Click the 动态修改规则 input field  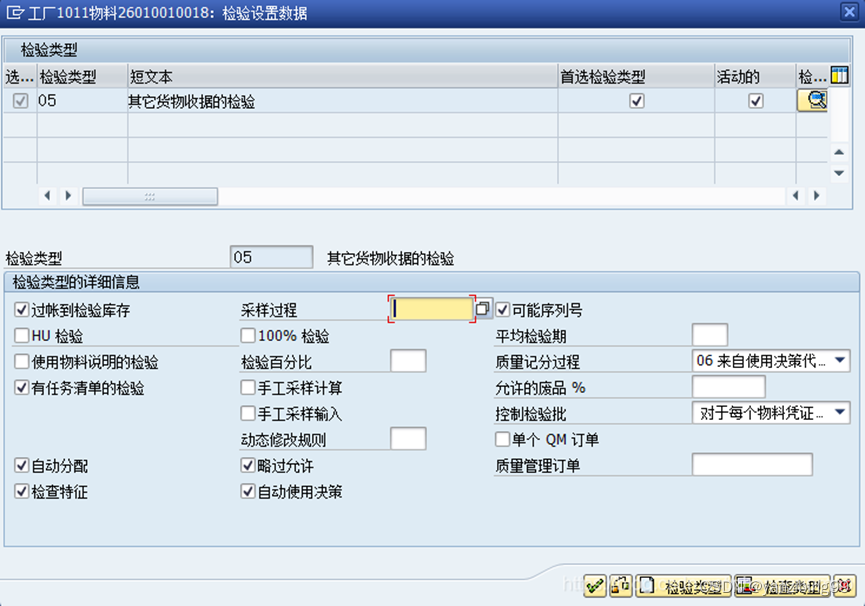tap(408, 438)
